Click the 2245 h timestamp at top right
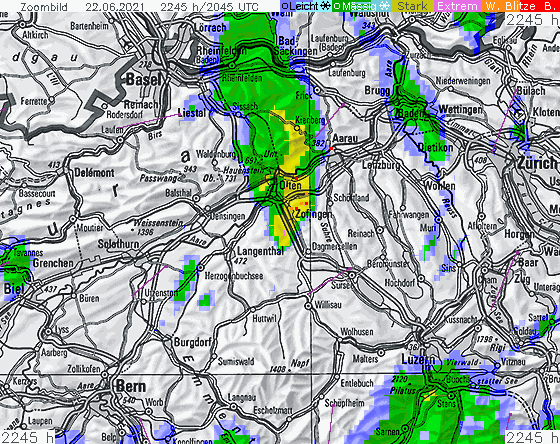 [532, 20]
